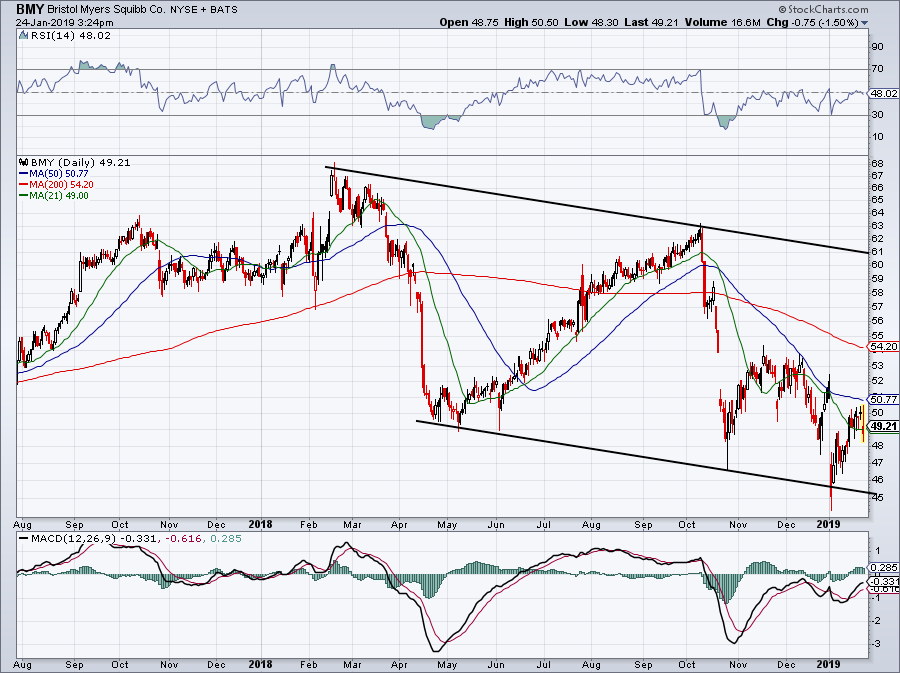Click the candlestick icon beside BMY (Daily)

24,163
